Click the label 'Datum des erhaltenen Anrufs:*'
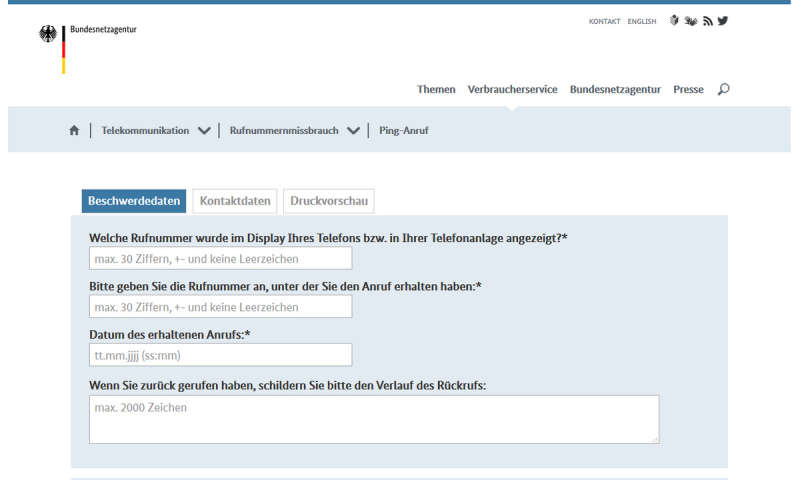The height and width of the screenshot is (480, 800). point(169,335)
